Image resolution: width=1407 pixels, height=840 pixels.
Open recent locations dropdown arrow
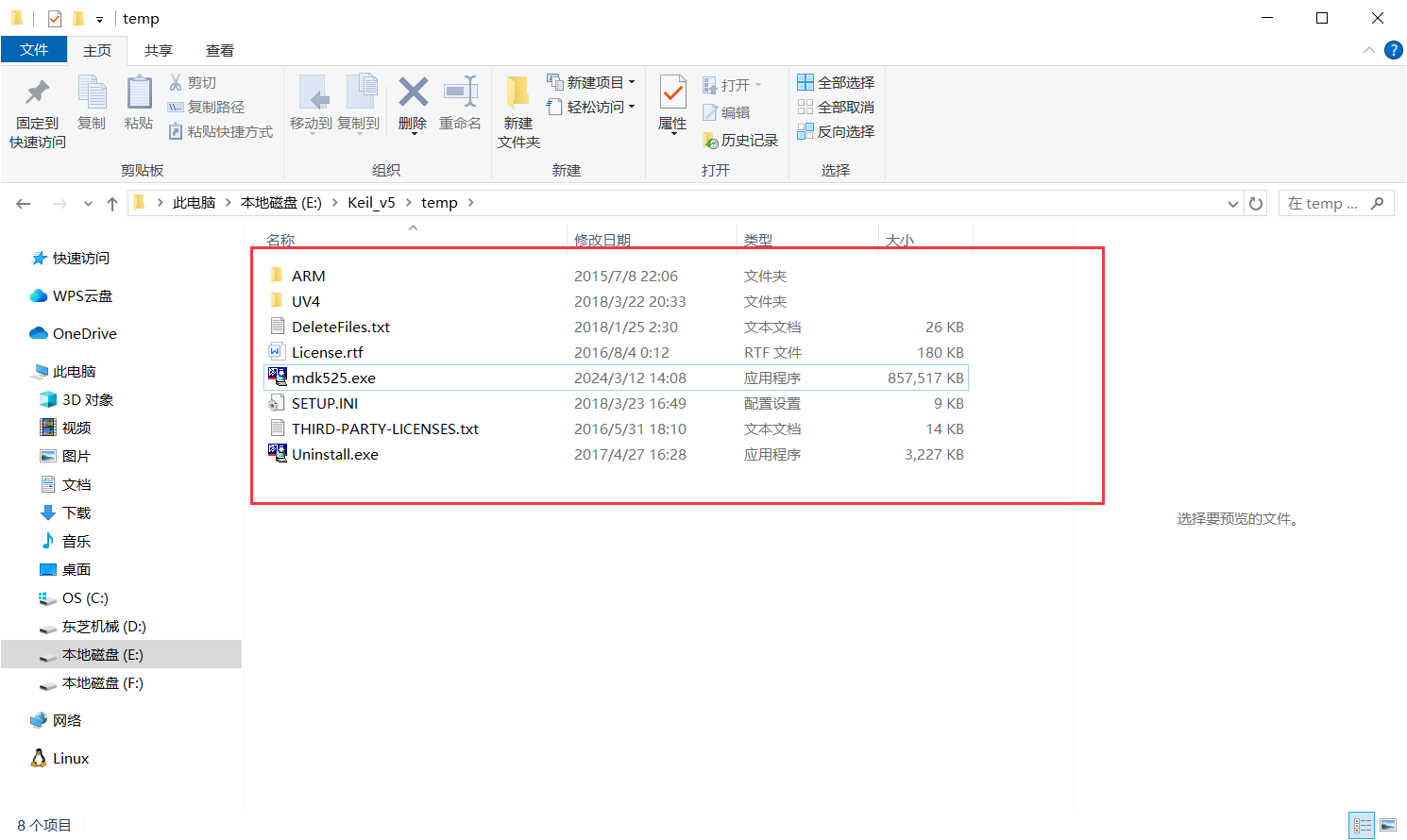coord(88,203)
